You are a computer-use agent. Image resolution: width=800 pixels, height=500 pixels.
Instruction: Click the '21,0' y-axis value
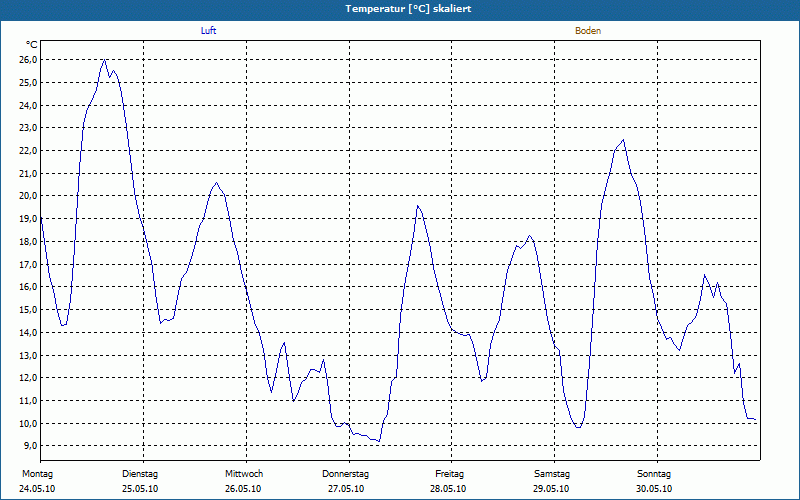click(x=29, y=173)
